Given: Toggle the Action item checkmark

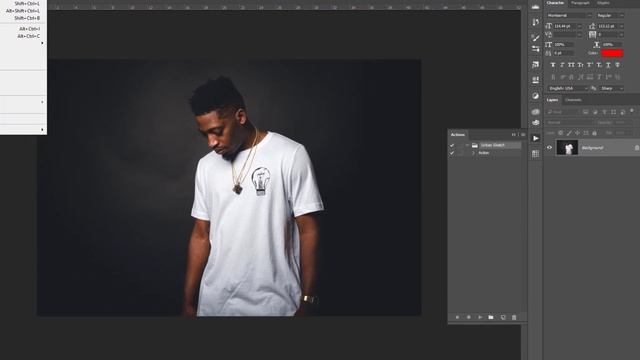Looking at the screenshot, I should (452, 153).
